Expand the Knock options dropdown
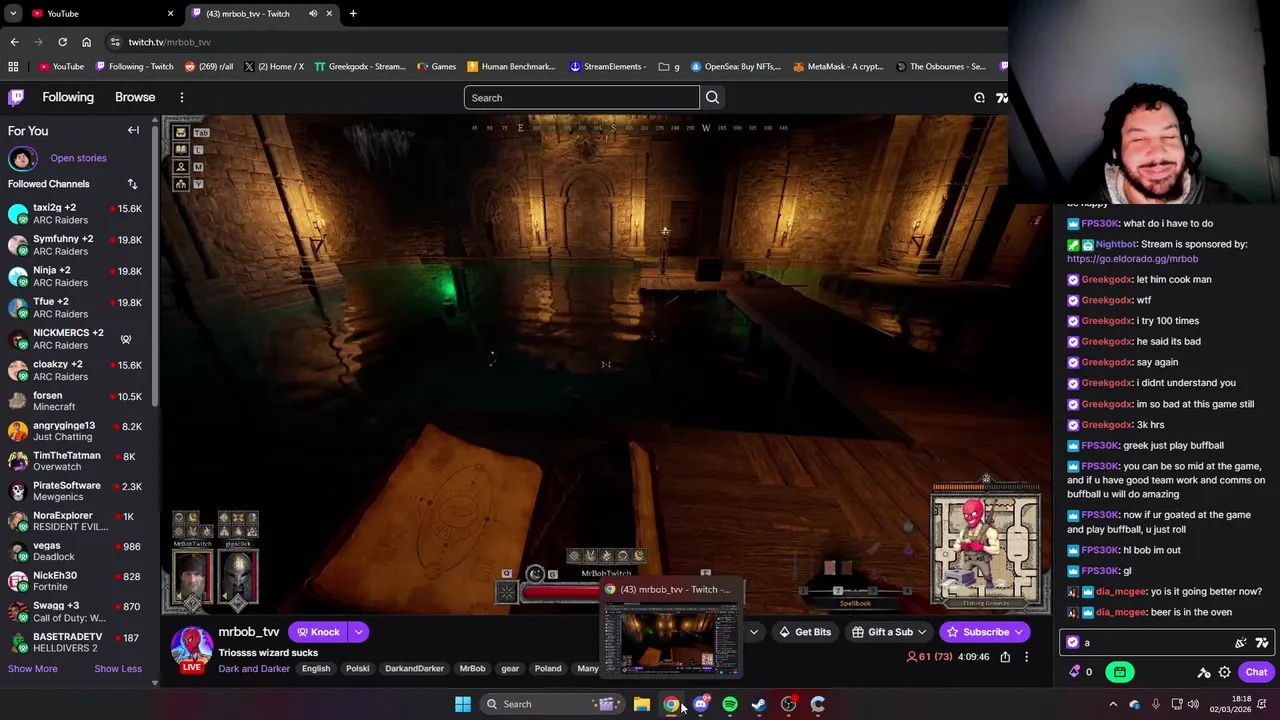The image size is (1280, 720). tap(358, 632)
